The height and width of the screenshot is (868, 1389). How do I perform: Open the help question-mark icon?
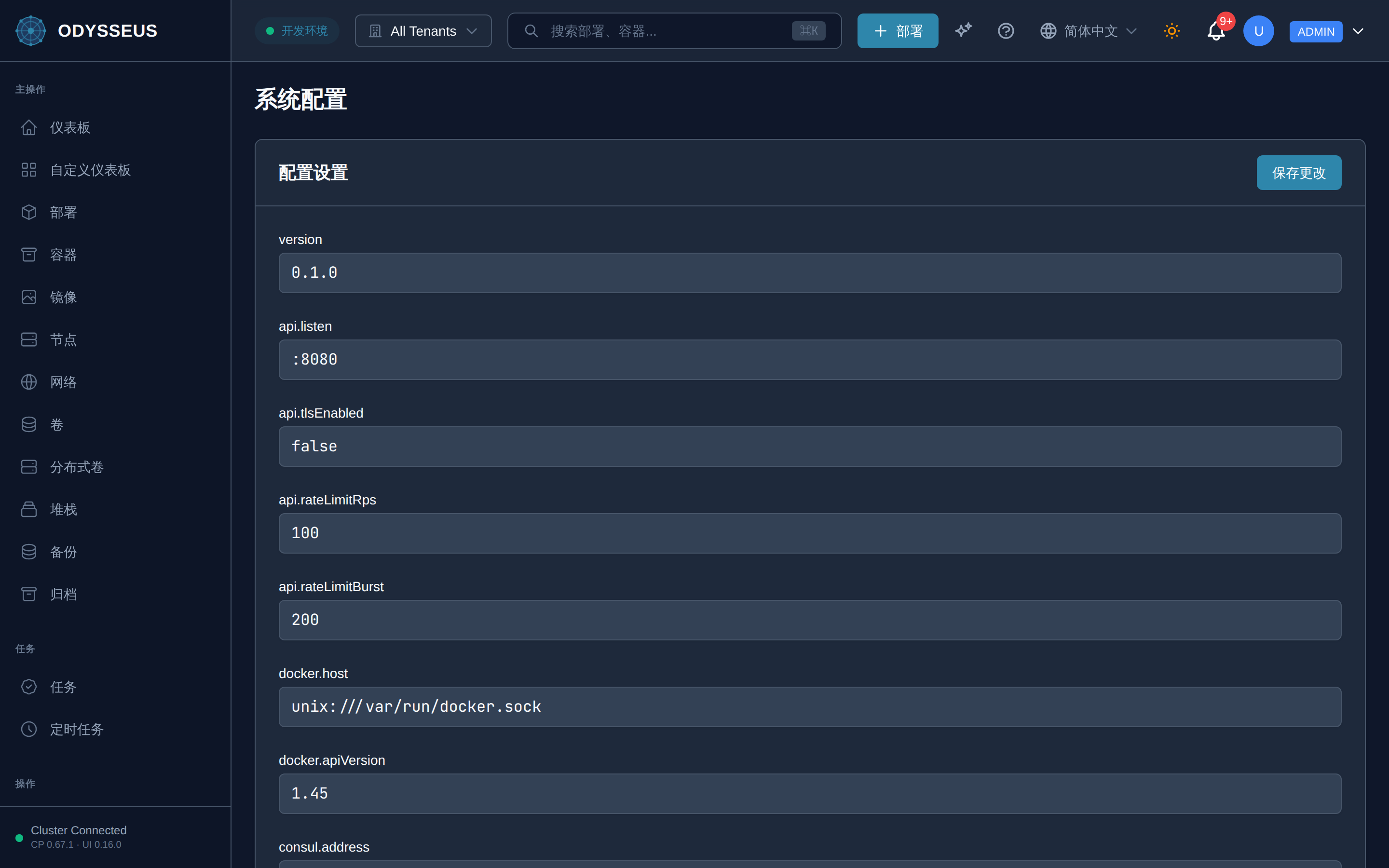click(1006, 30)
